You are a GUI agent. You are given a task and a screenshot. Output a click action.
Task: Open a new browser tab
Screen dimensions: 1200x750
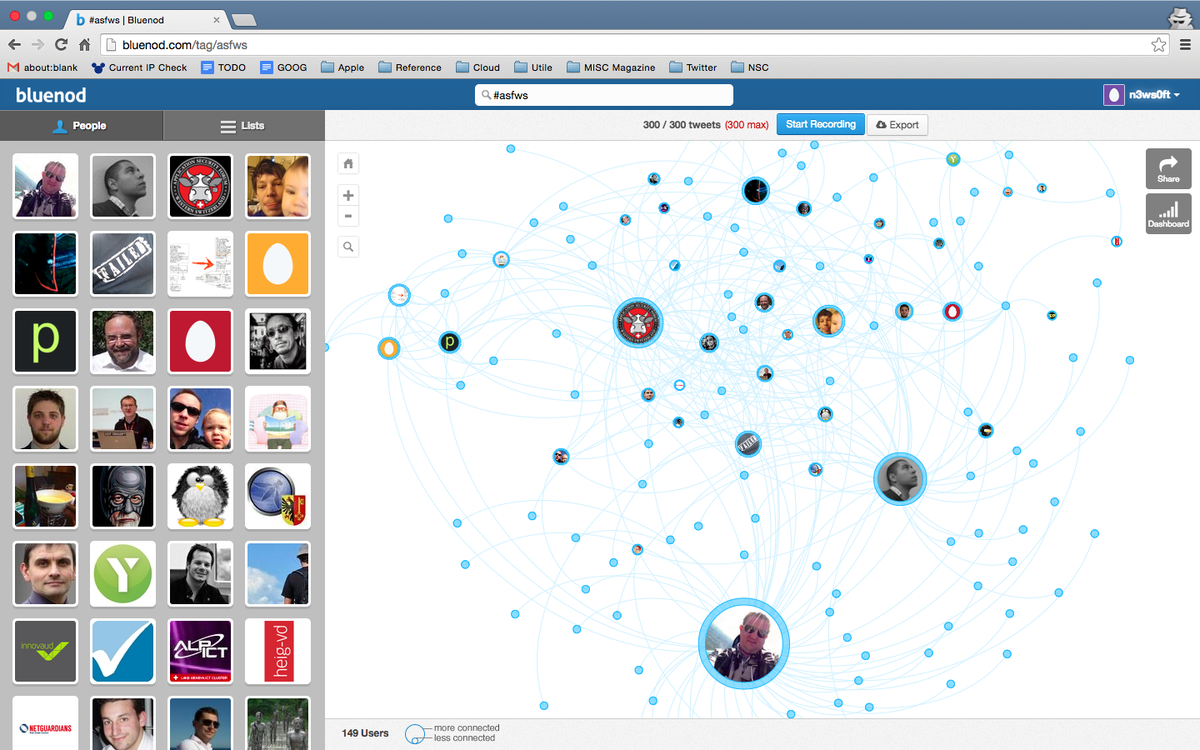point(243,19)
